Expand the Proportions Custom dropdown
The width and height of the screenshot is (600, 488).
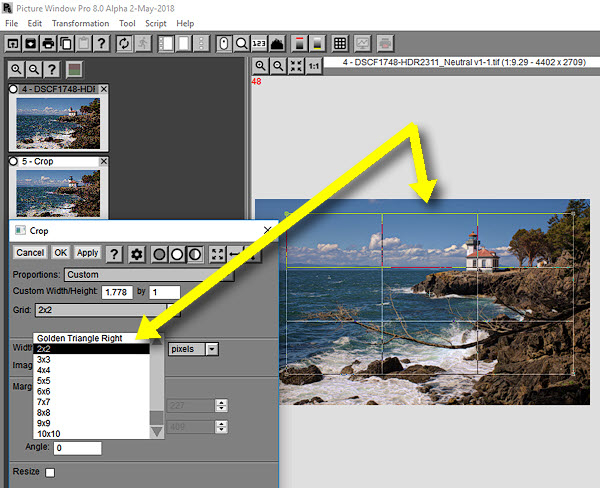[148, 273]
